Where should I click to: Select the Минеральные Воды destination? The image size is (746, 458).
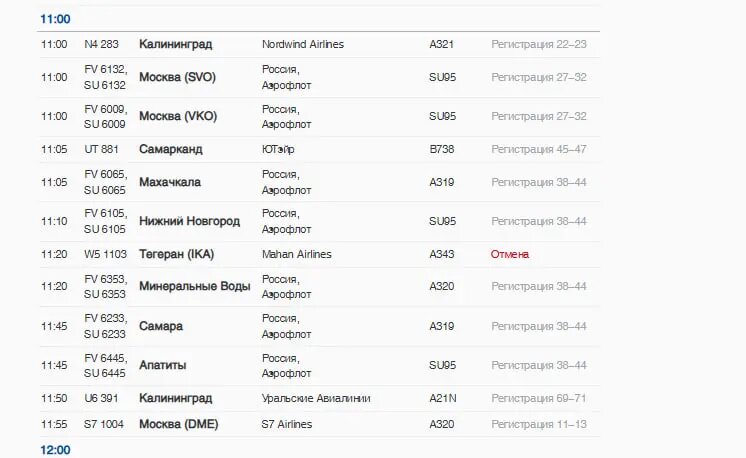[194, 286]
